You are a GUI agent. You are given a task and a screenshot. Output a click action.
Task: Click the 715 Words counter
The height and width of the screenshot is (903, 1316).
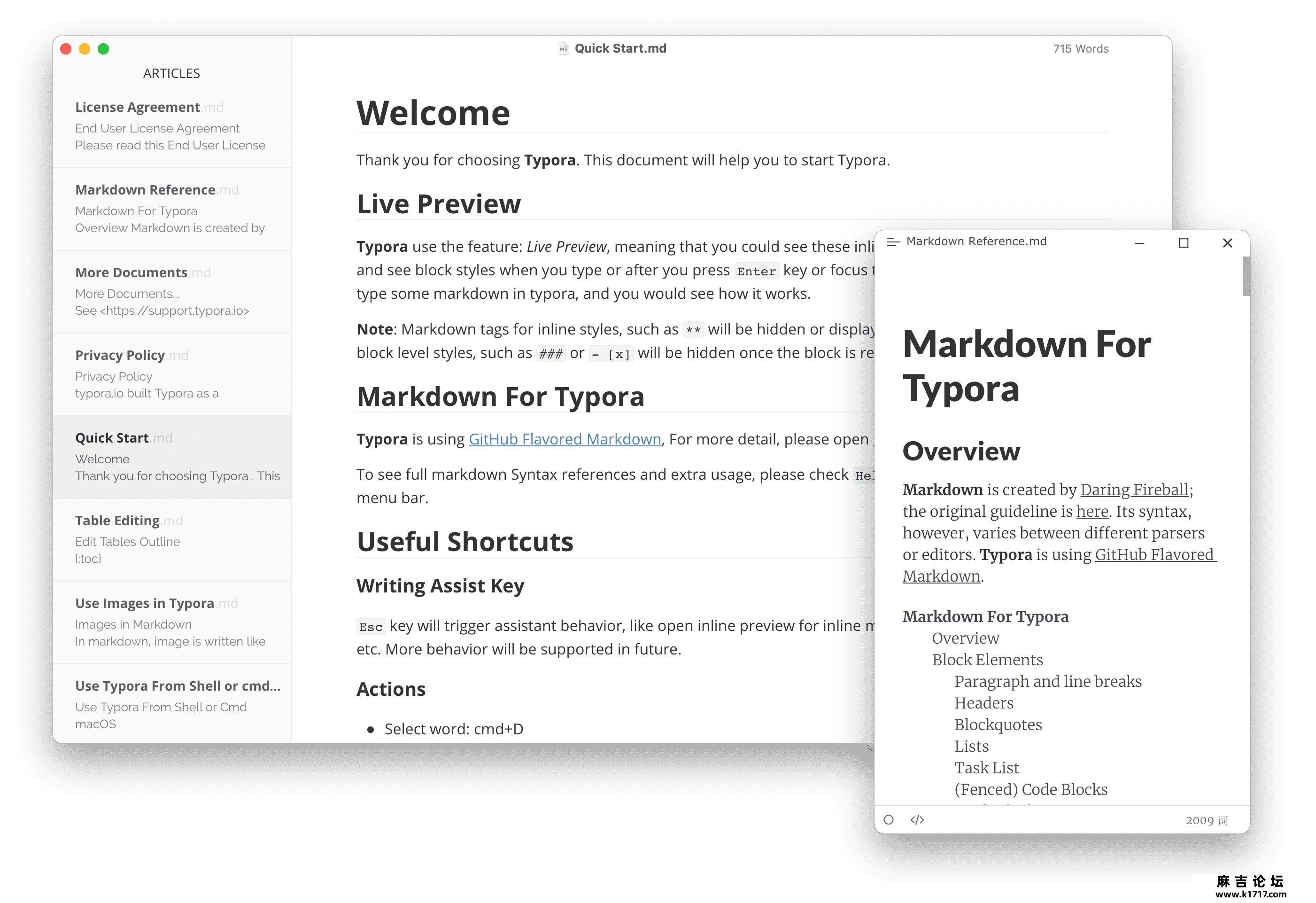tap(1080, 49)
